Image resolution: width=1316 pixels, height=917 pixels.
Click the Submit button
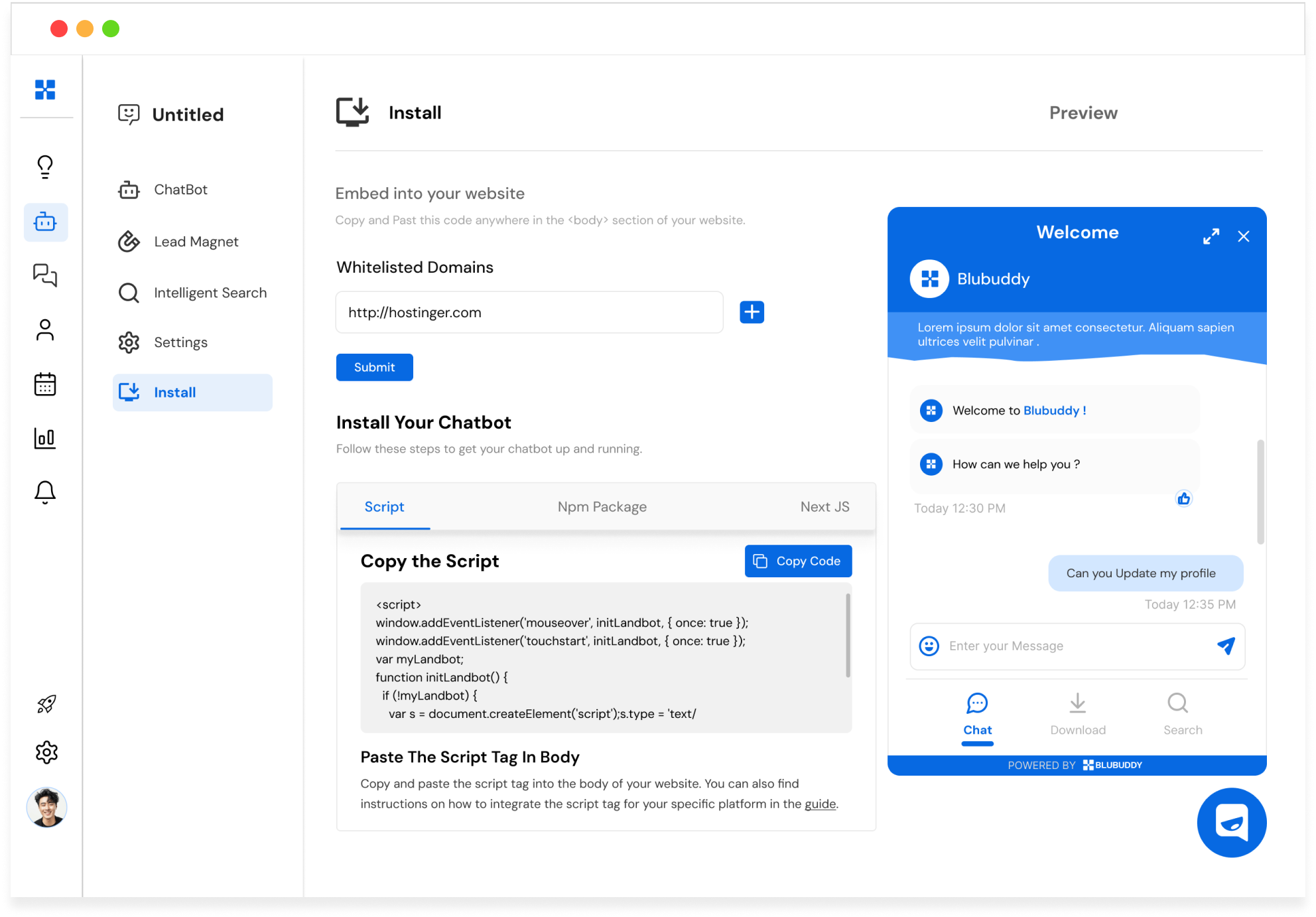click(x=375, y=367)
